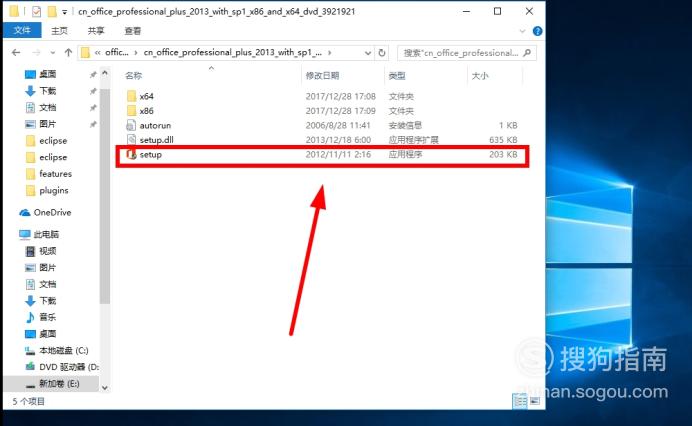Screen dimensions: 692x426
Task: Go up one folder level
Action: 68,53
